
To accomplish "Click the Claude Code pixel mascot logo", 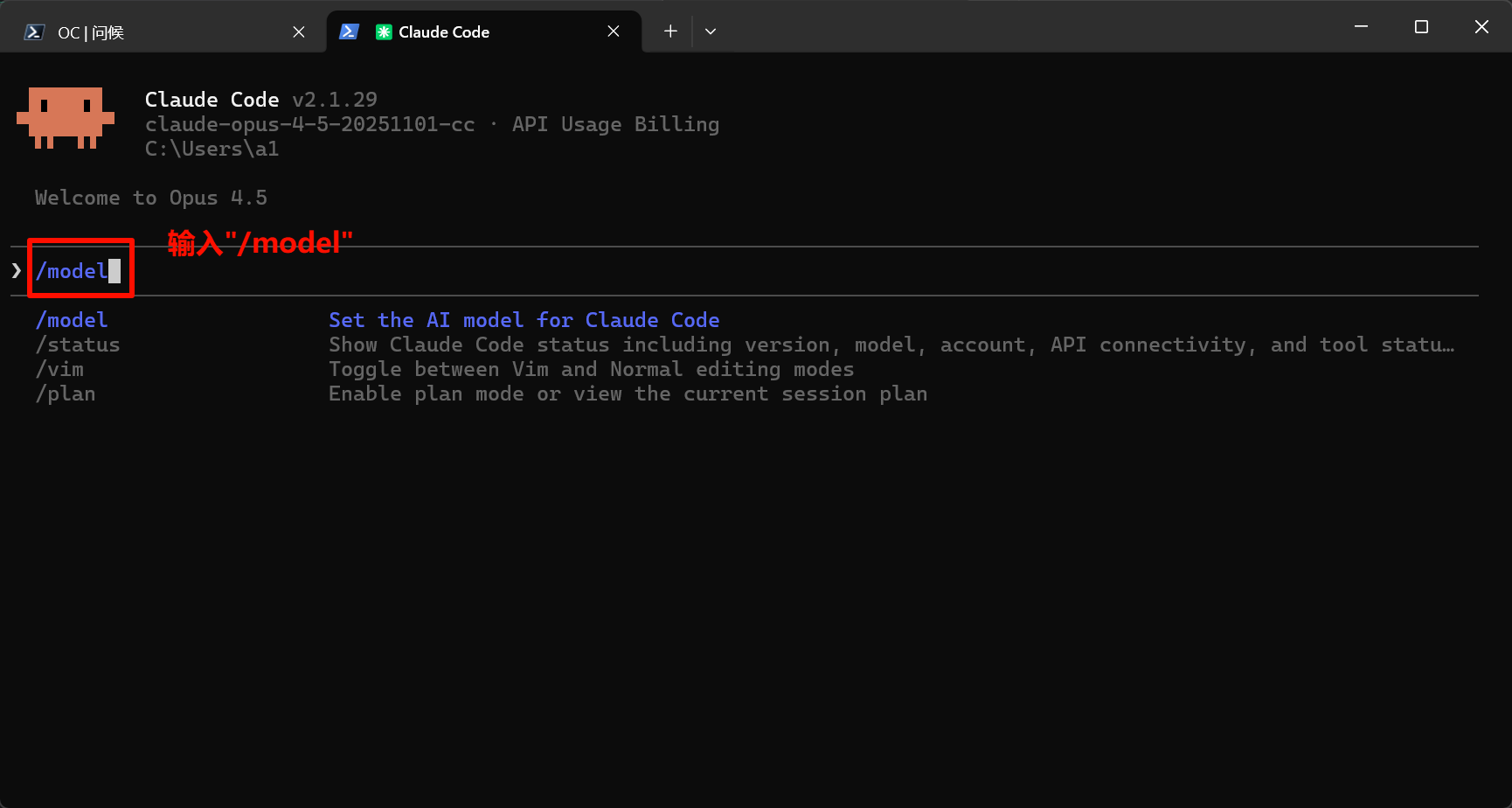I will 66,118.
